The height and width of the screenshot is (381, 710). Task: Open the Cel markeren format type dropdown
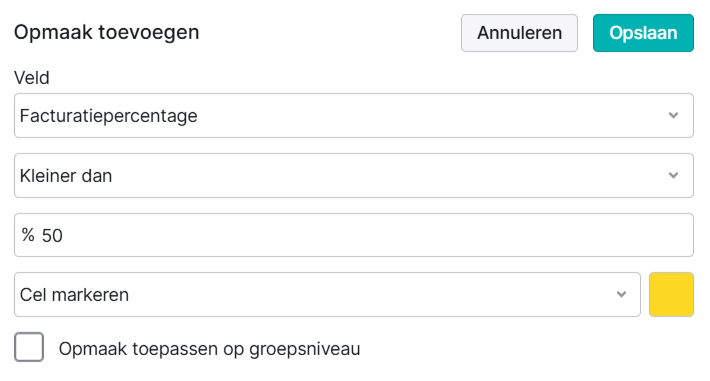pos(327,294)
